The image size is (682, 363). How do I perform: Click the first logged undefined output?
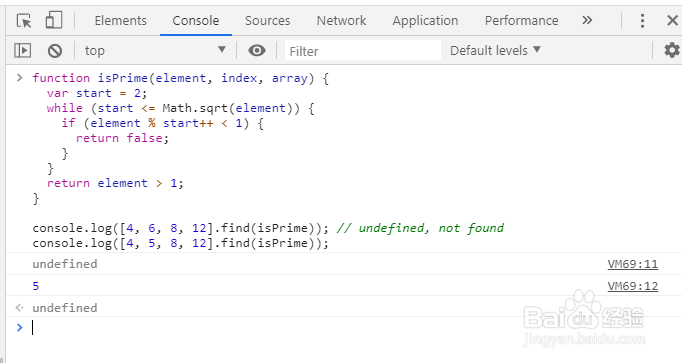pyautogui.click(x=65, y=264)
